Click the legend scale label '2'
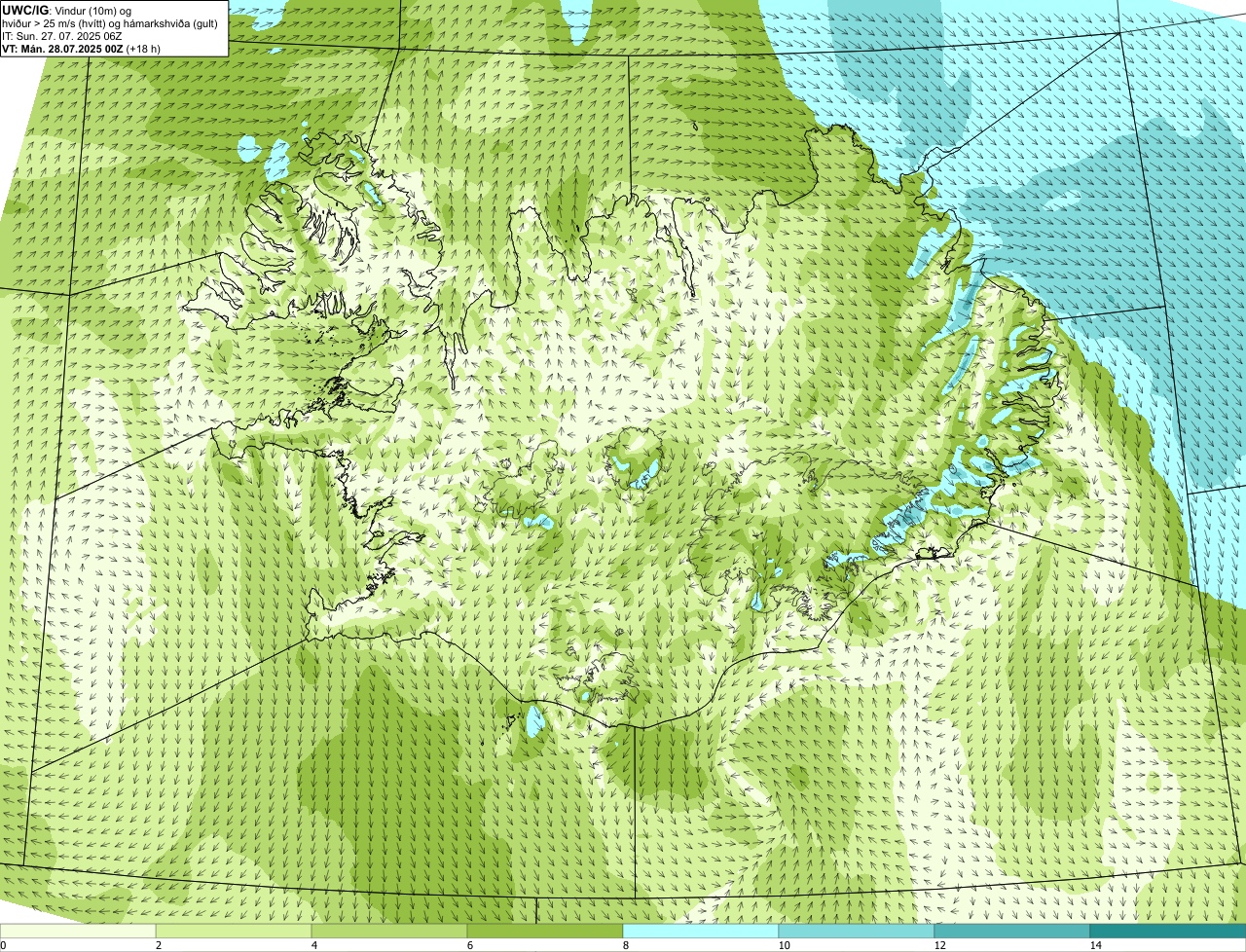1246x952 pixels. pyautogui.click(x=159, y=945)
